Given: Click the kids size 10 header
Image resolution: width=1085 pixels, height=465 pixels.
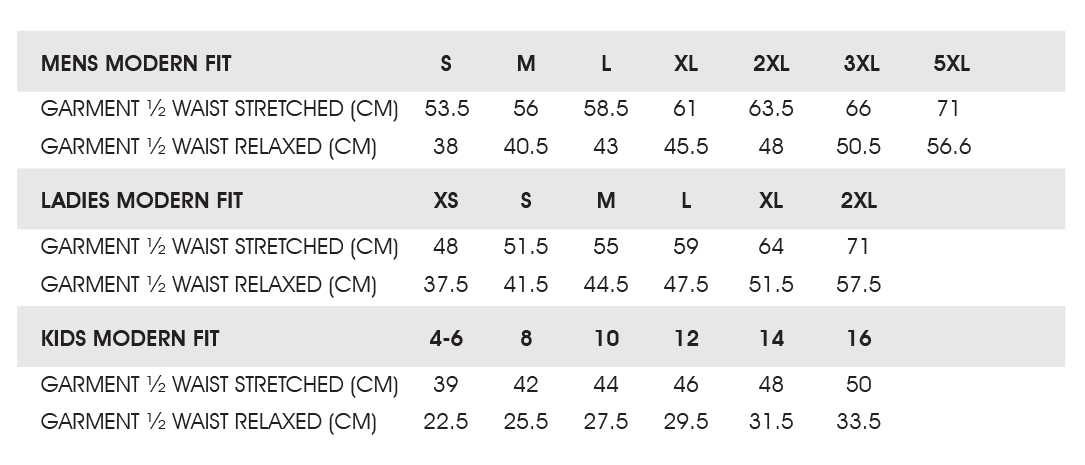Looking at the screenshot, I should click(x=606, y=338).
